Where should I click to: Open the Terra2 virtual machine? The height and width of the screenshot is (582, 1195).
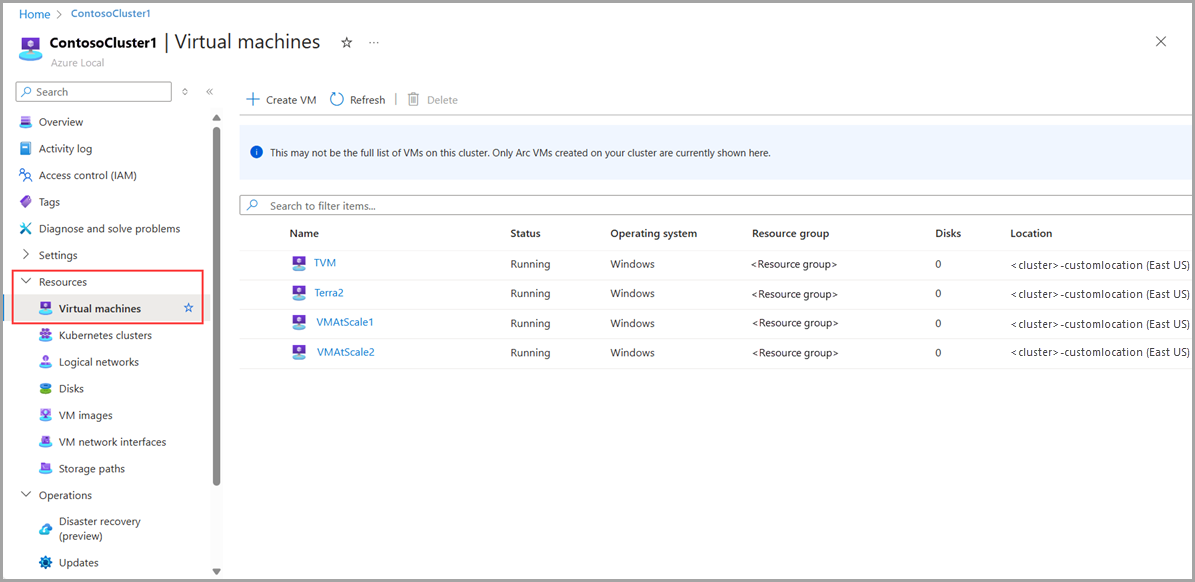[329, 293]
